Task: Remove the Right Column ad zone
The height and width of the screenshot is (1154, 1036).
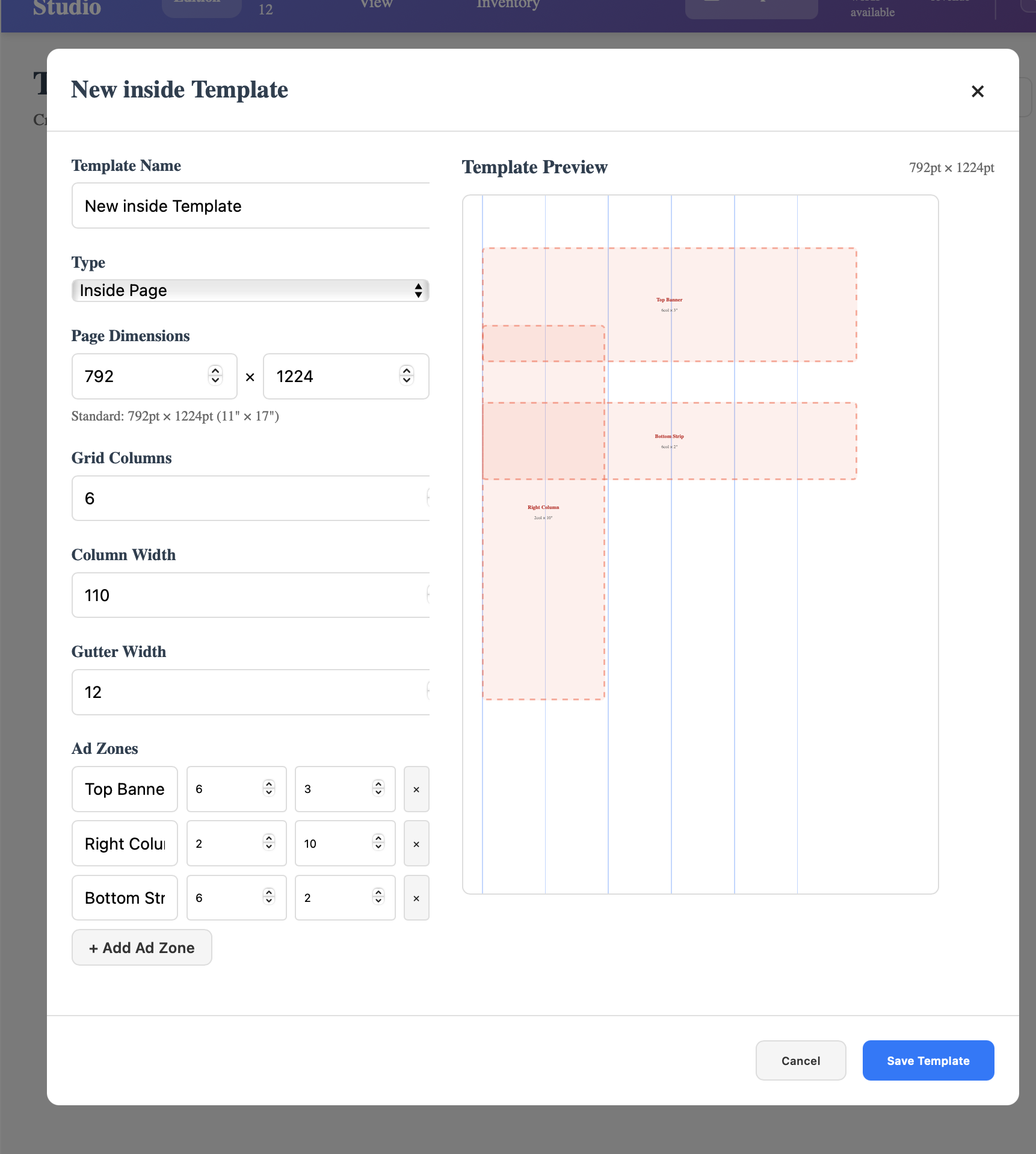Action: click(416, 844)
